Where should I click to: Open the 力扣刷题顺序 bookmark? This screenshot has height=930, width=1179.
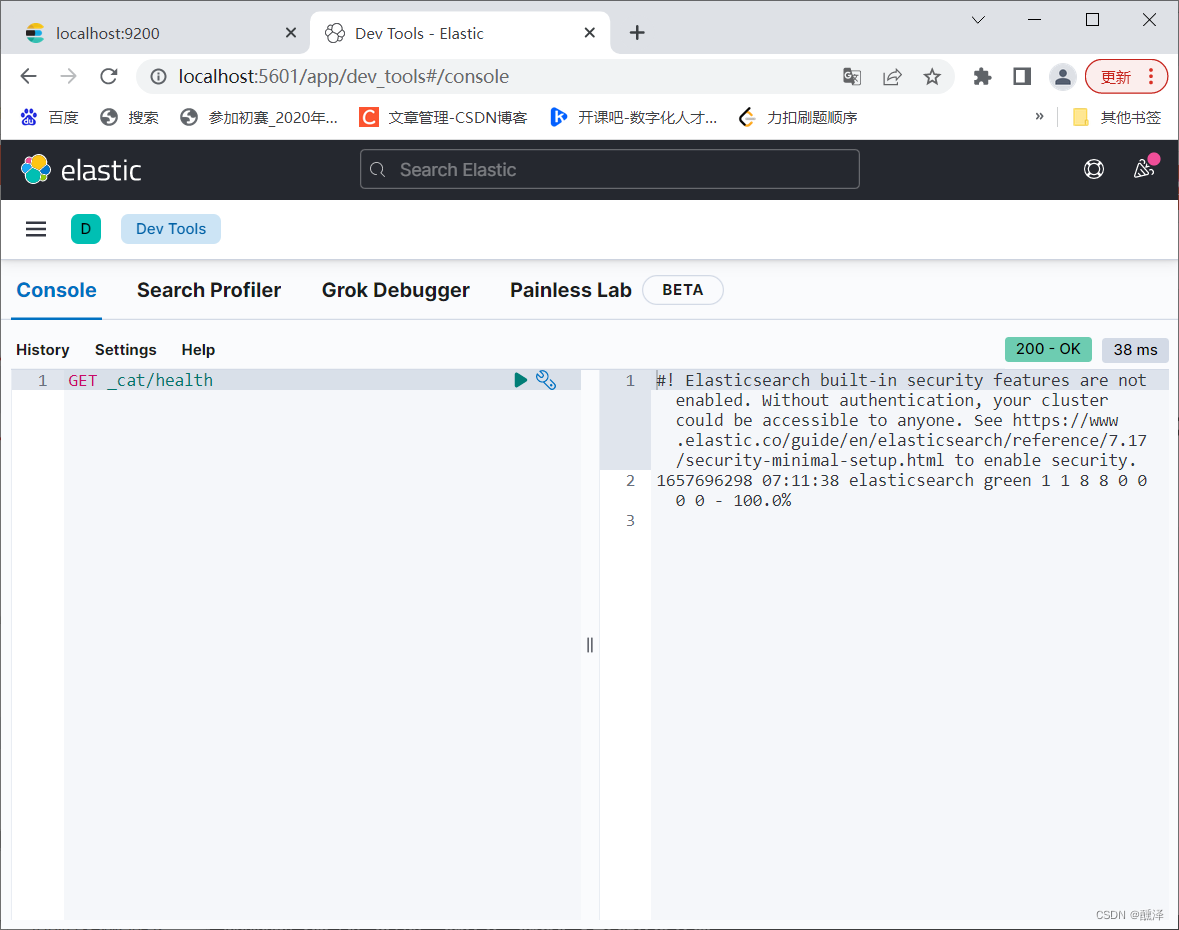[799, 117]
